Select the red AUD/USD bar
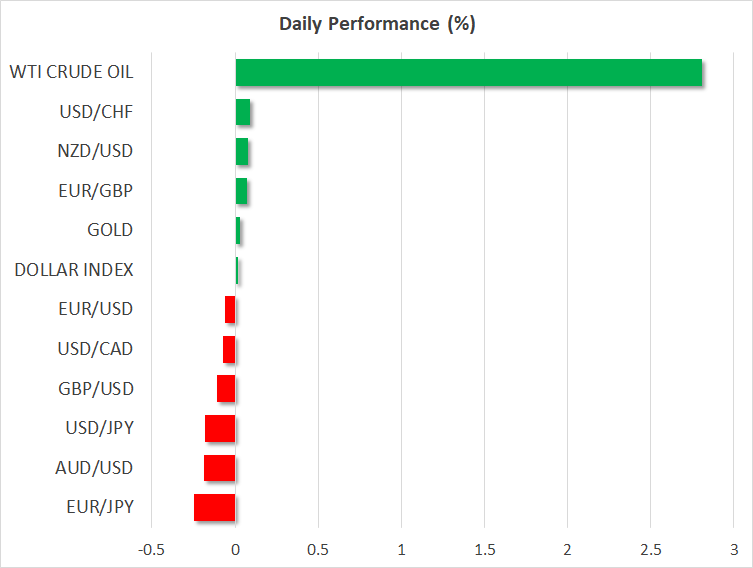The width and height of the screenshot is (753, 568). [220, 468]
